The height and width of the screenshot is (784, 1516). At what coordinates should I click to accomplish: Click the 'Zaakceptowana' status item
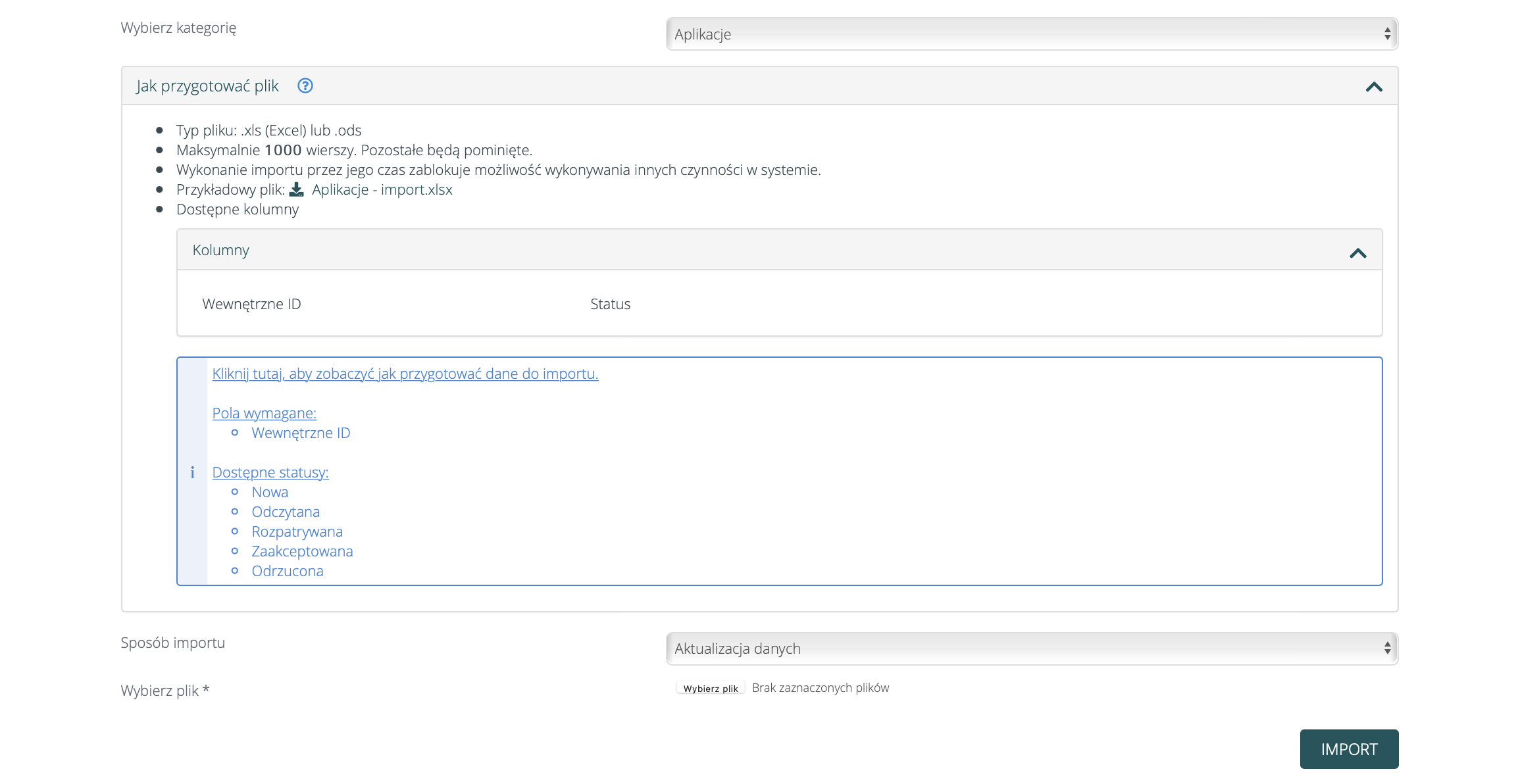point(302,551)
